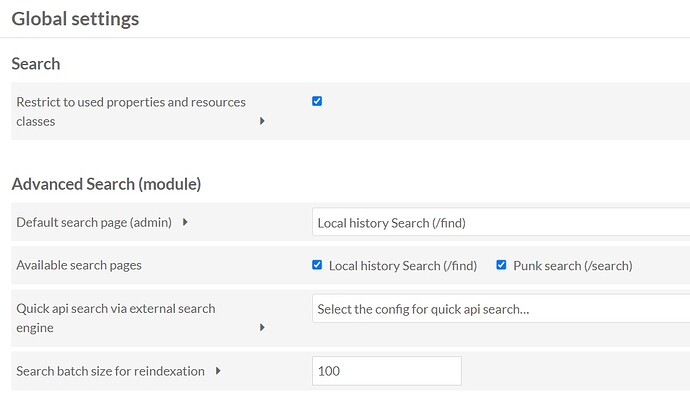The width and height of the screenshot is (690, 409).
Task: Click the Quick api search via external label
Action: [x=116, y=318]
